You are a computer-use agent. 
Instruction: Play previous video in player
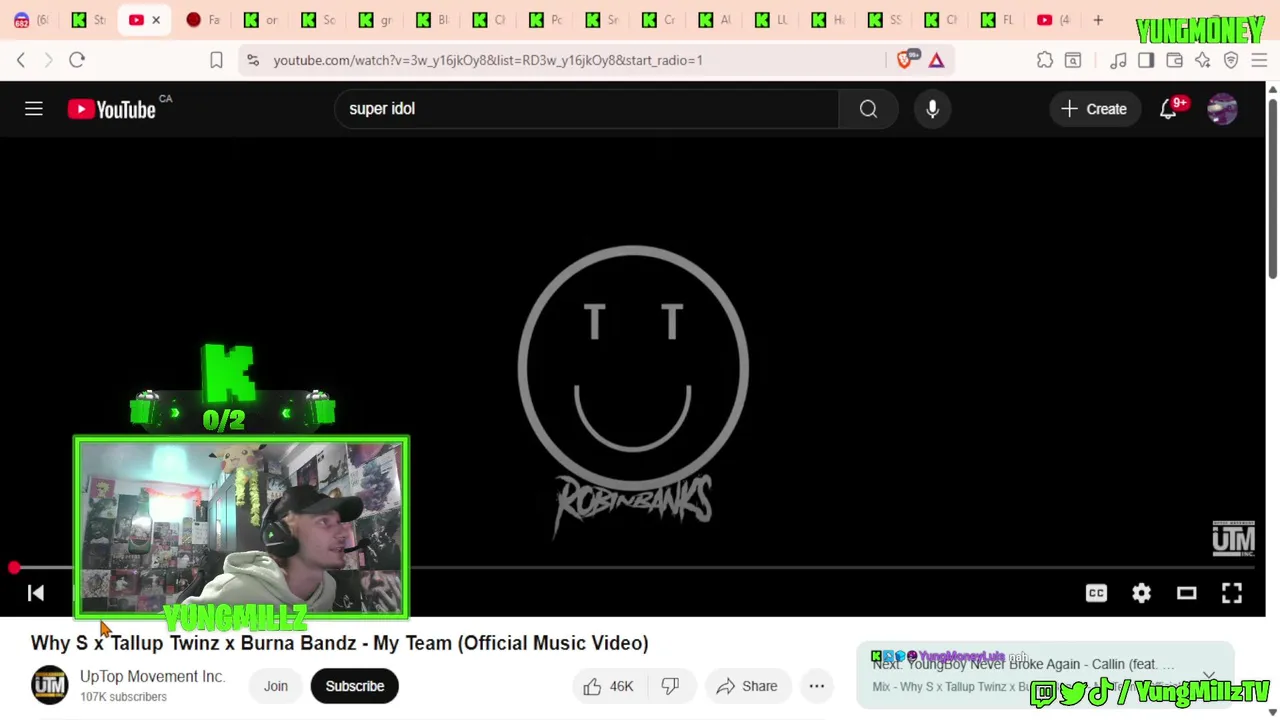point(36,593)
